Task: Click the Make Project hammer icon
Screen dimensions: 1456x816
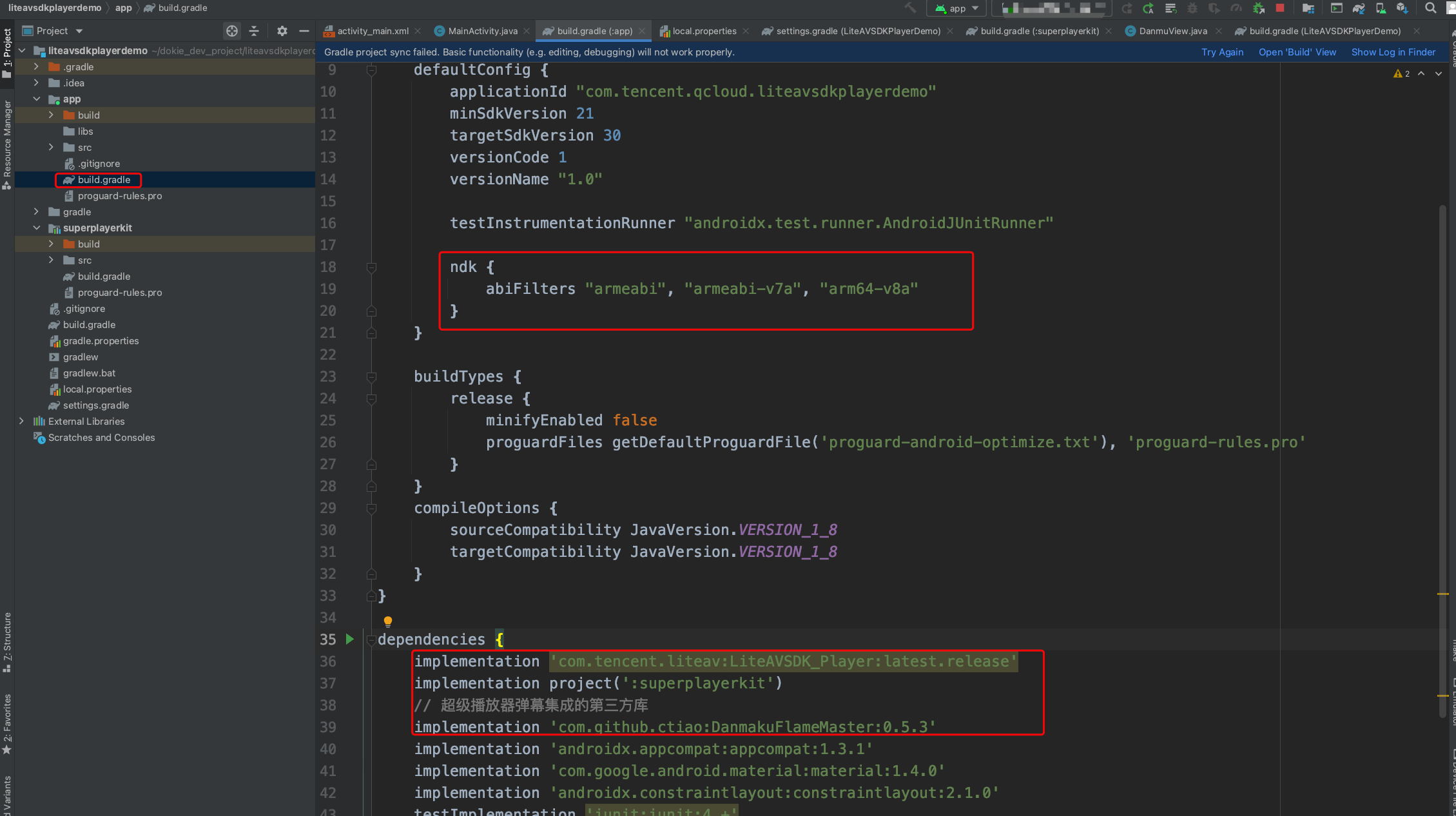Action: pos(910,8)
